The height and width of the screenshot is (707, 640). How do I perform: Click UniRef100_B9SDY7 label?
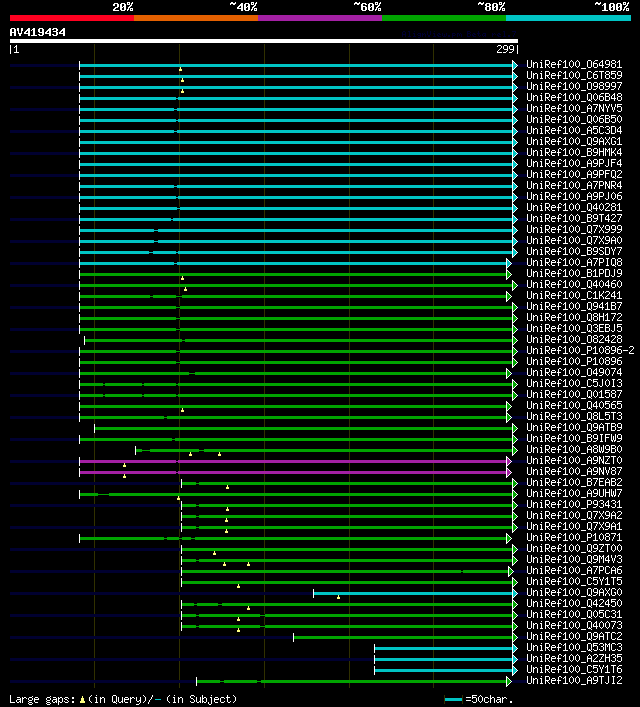pyautogui.click(x=574, y=252)
